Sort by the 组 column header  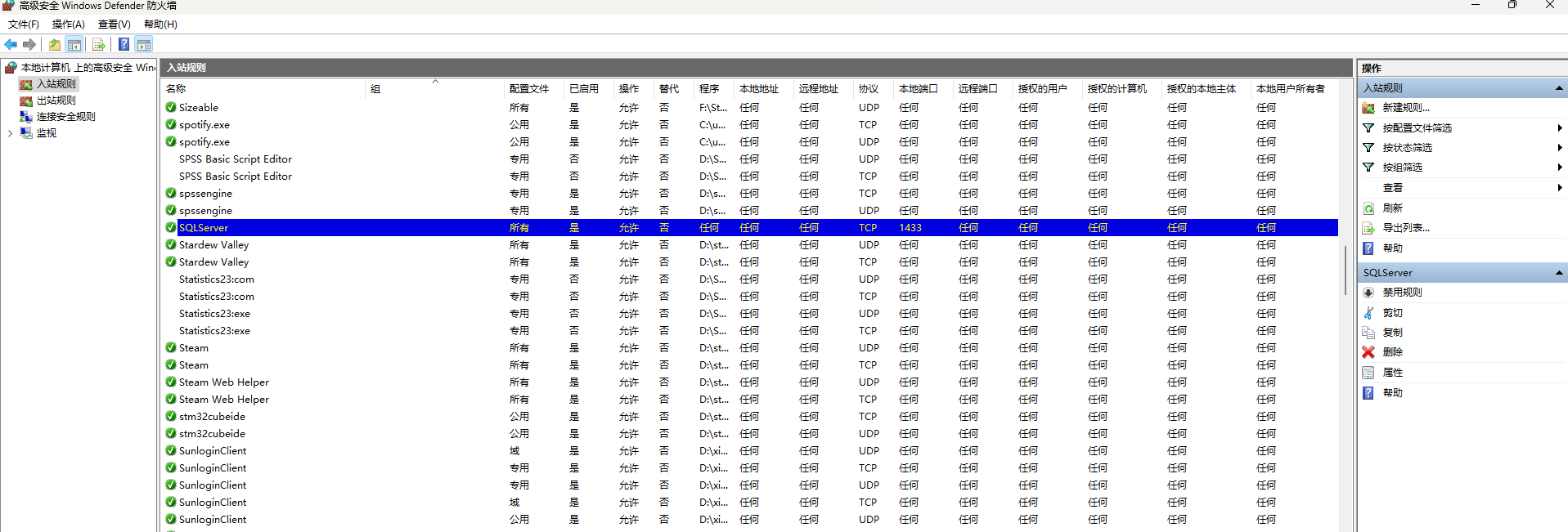pyautogui.click(x=435, y=89)
